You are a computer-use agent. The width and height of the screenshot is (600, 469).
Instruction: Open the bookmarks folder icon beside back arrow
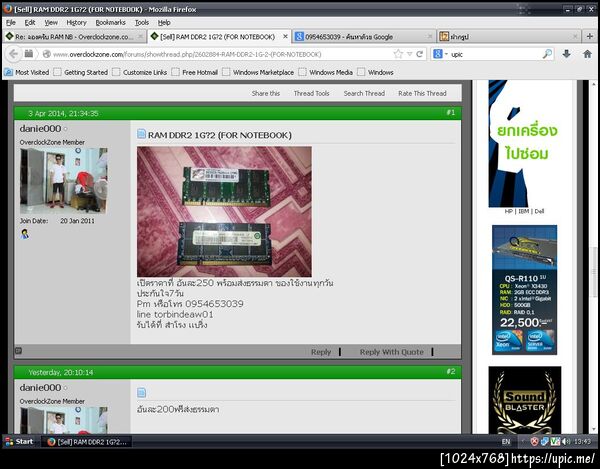(29, 54)
